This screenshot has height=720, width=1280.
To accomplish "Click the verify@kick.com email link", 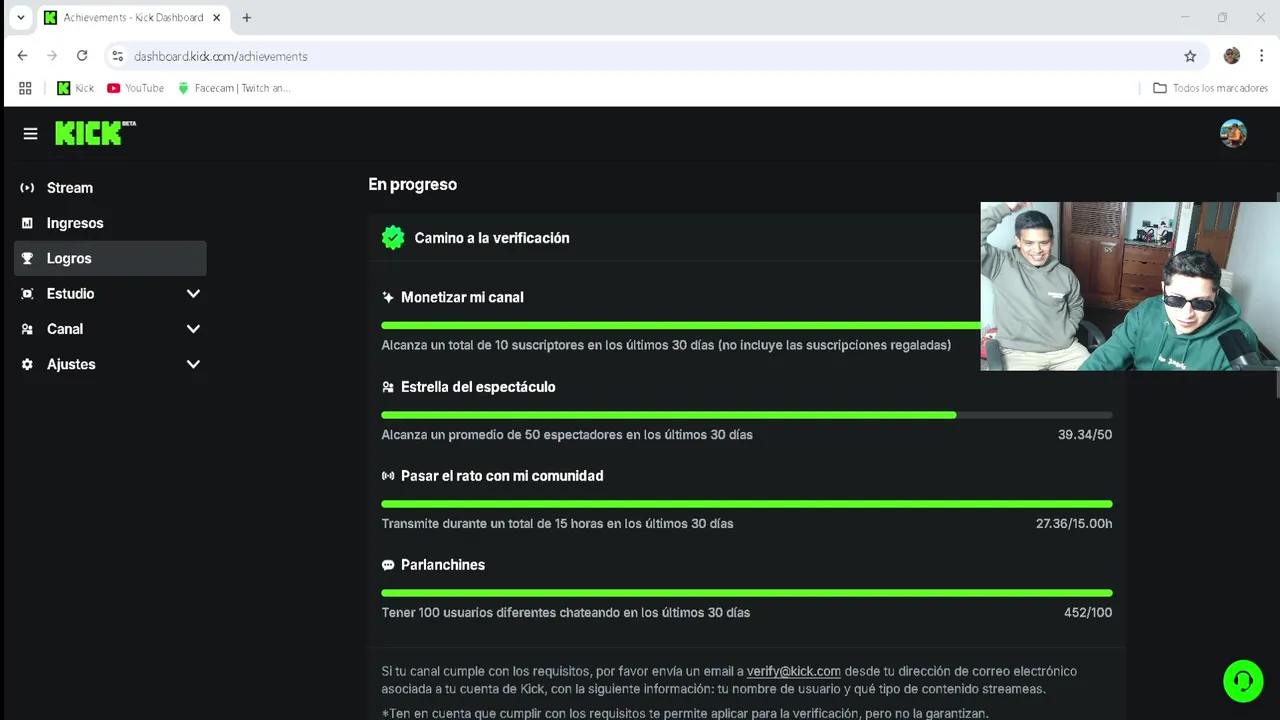I will [x=793, y=671].
